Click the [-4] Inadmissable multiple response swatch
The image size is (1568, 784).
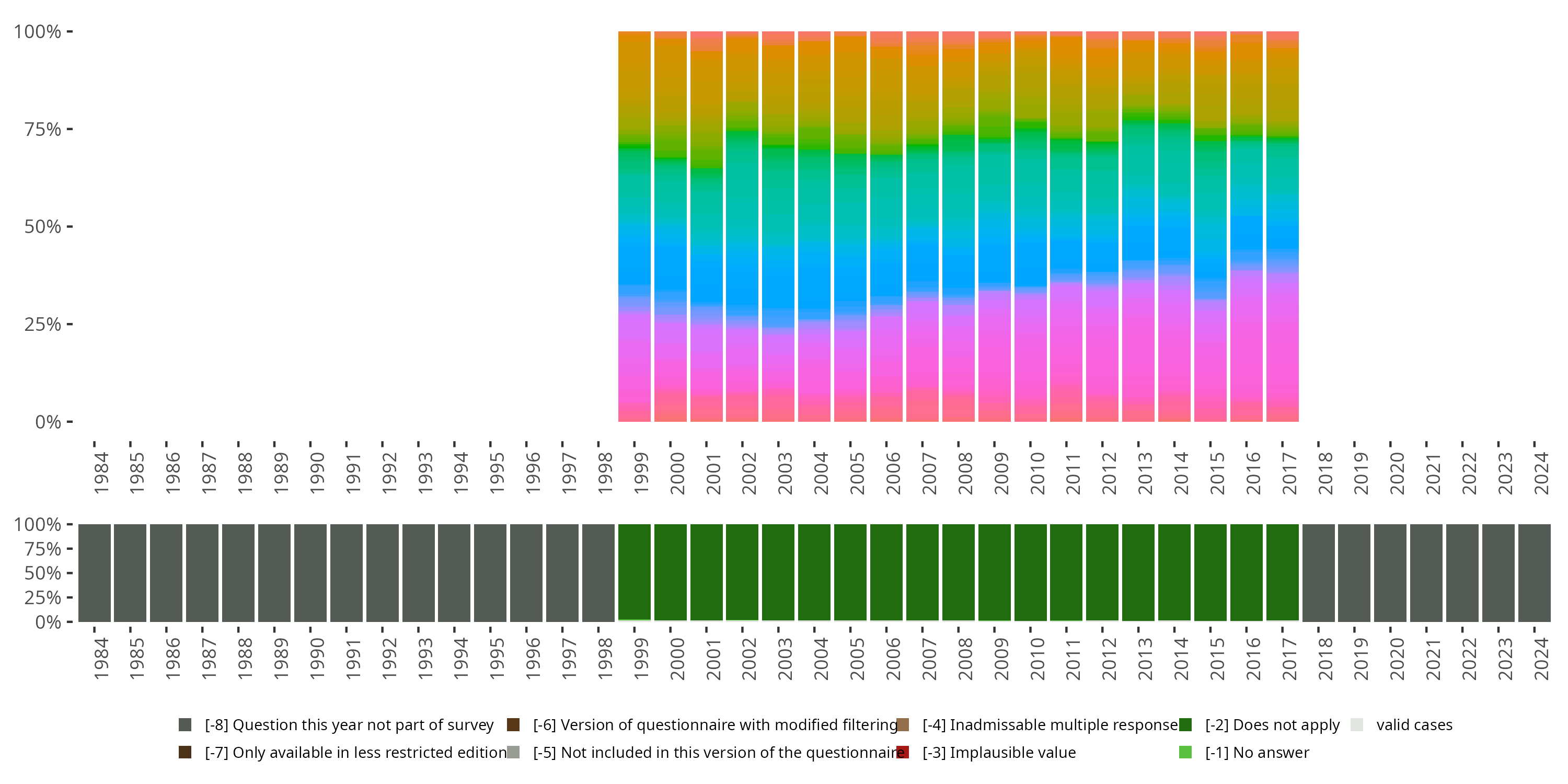coord(903,724)
